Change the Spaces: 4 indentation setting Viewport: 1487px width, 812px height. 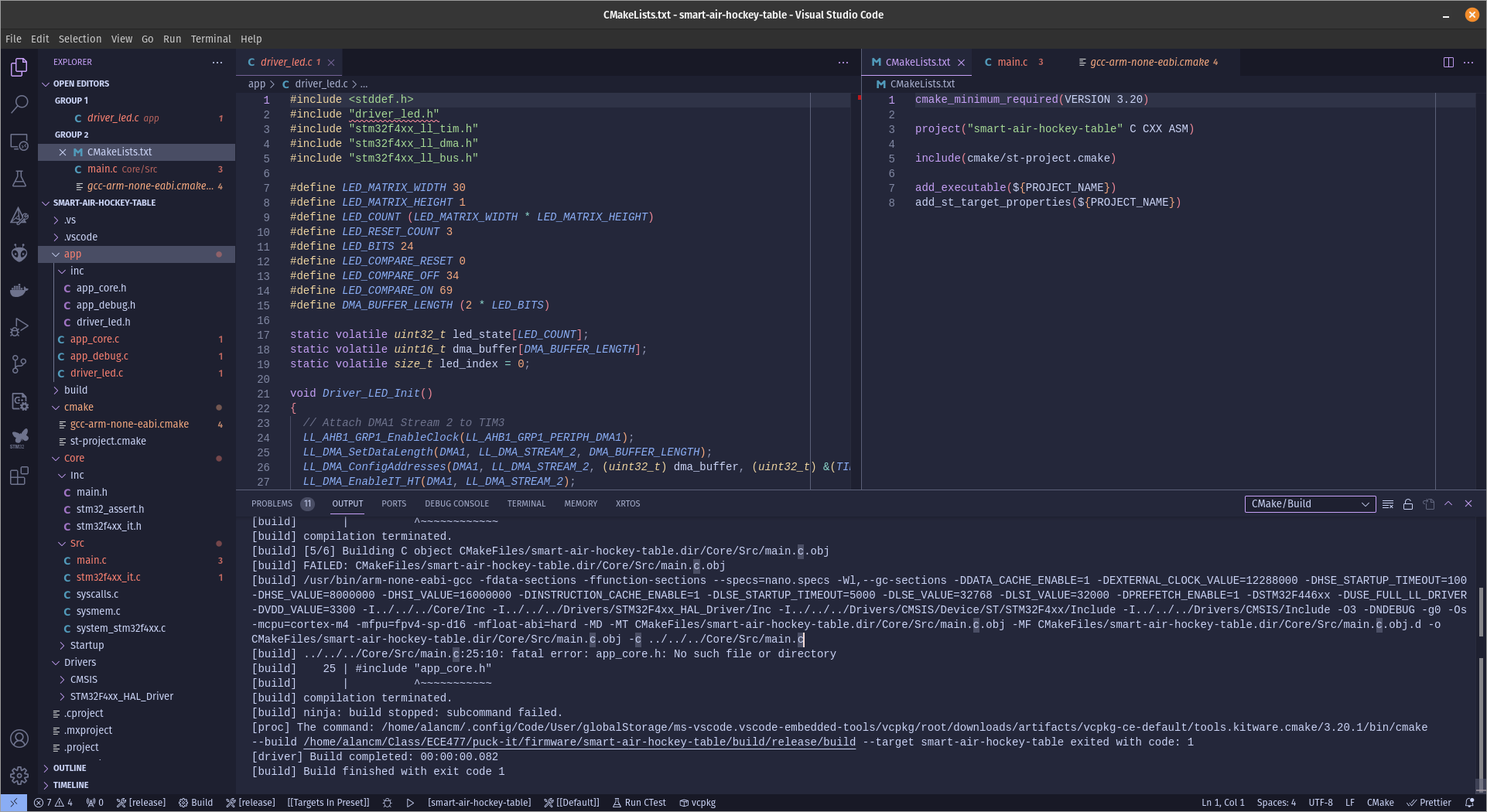point(1276,803)
